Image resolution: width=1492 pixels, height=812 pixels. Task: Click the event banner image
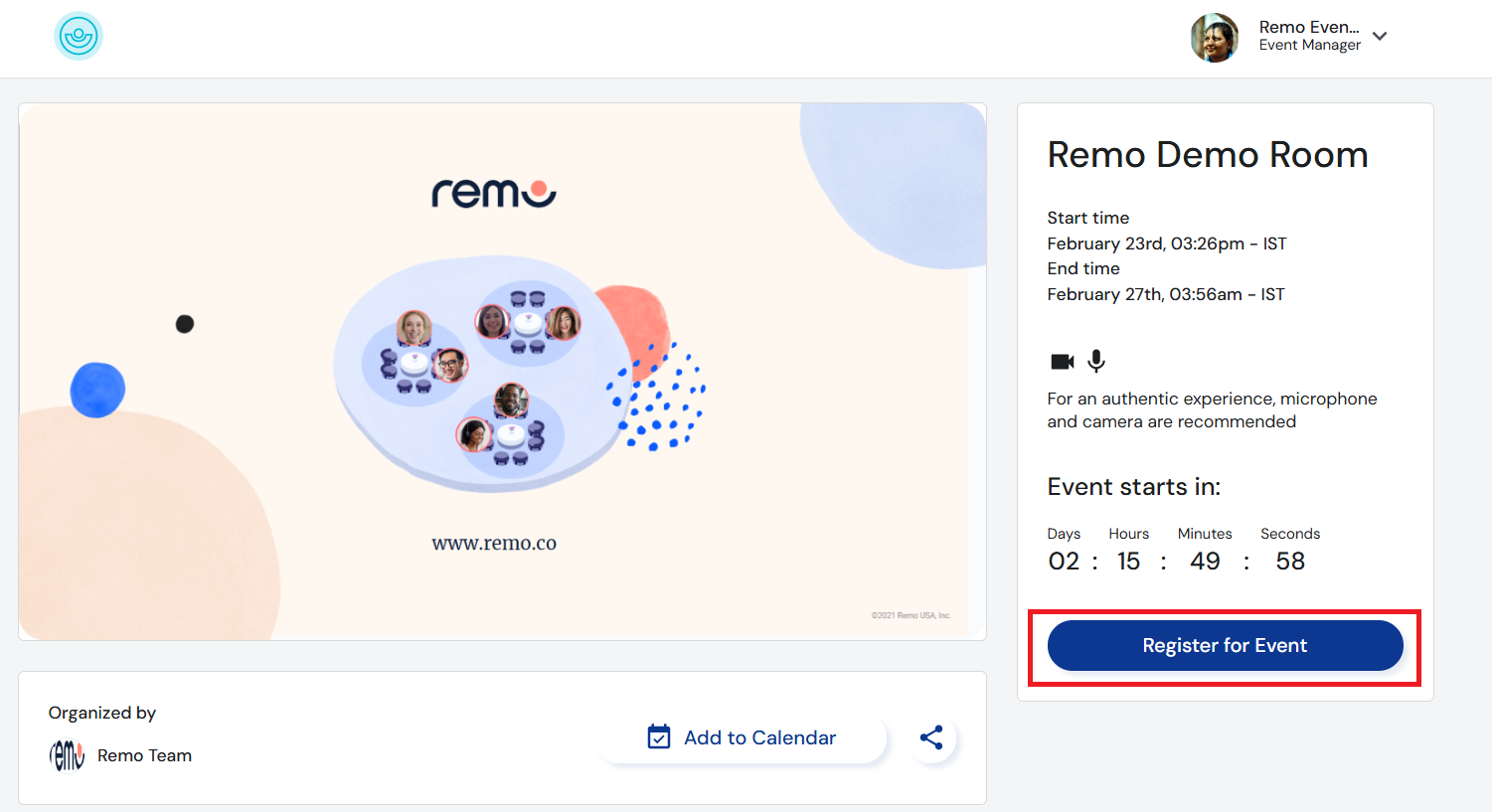pos(502,372)
